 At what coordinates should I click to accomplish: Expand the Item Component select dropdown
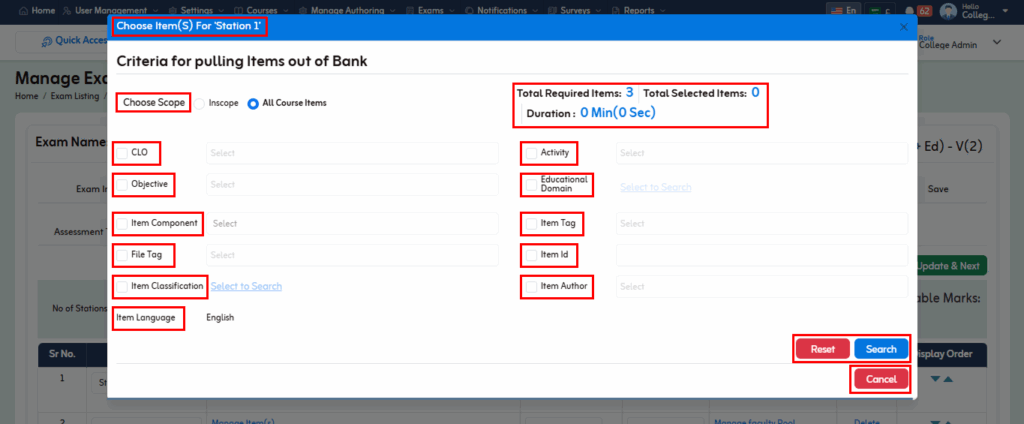click(x=351, y=224)
